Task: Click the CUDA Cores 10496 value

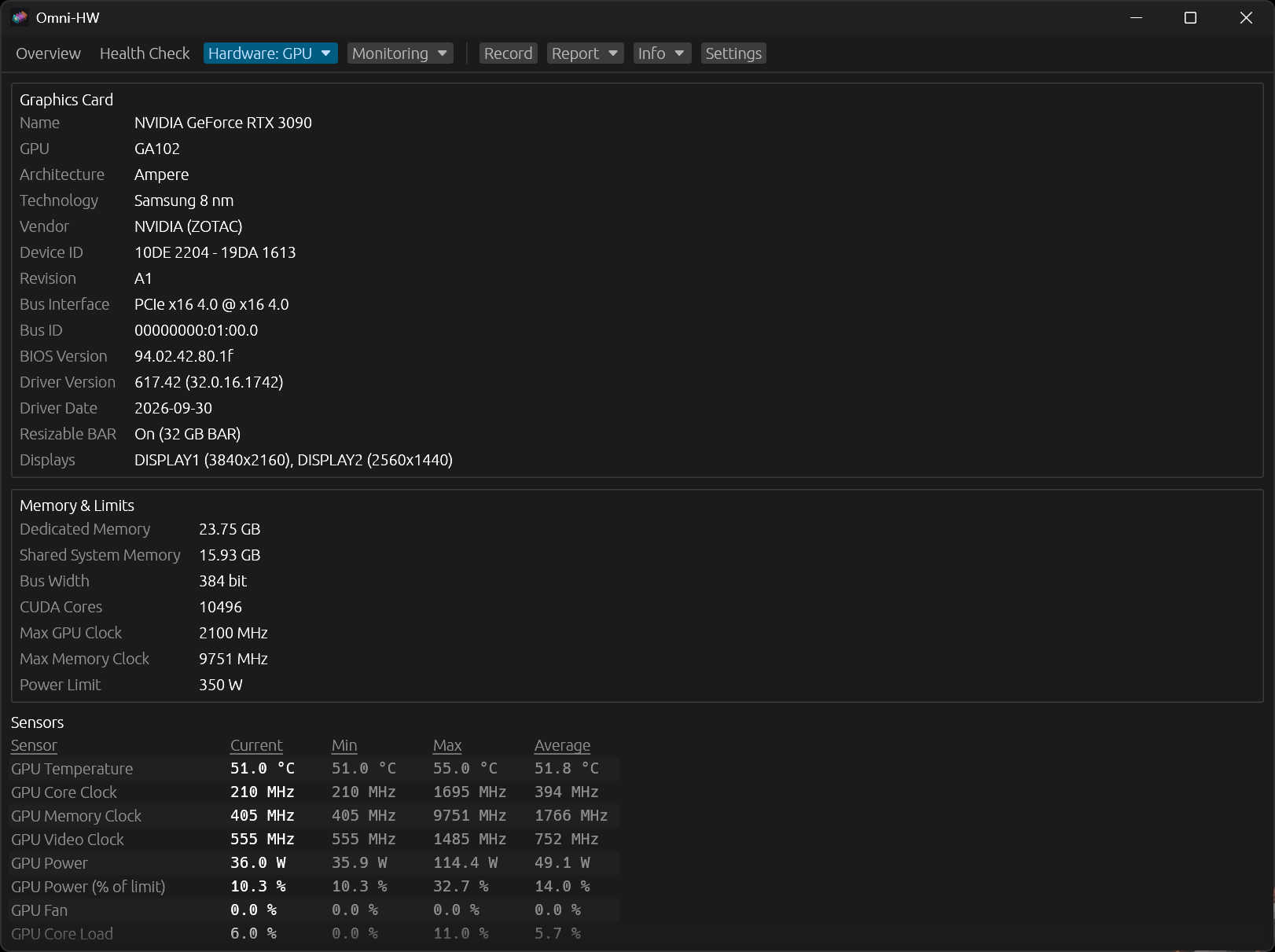Action: tap(221, 607)
